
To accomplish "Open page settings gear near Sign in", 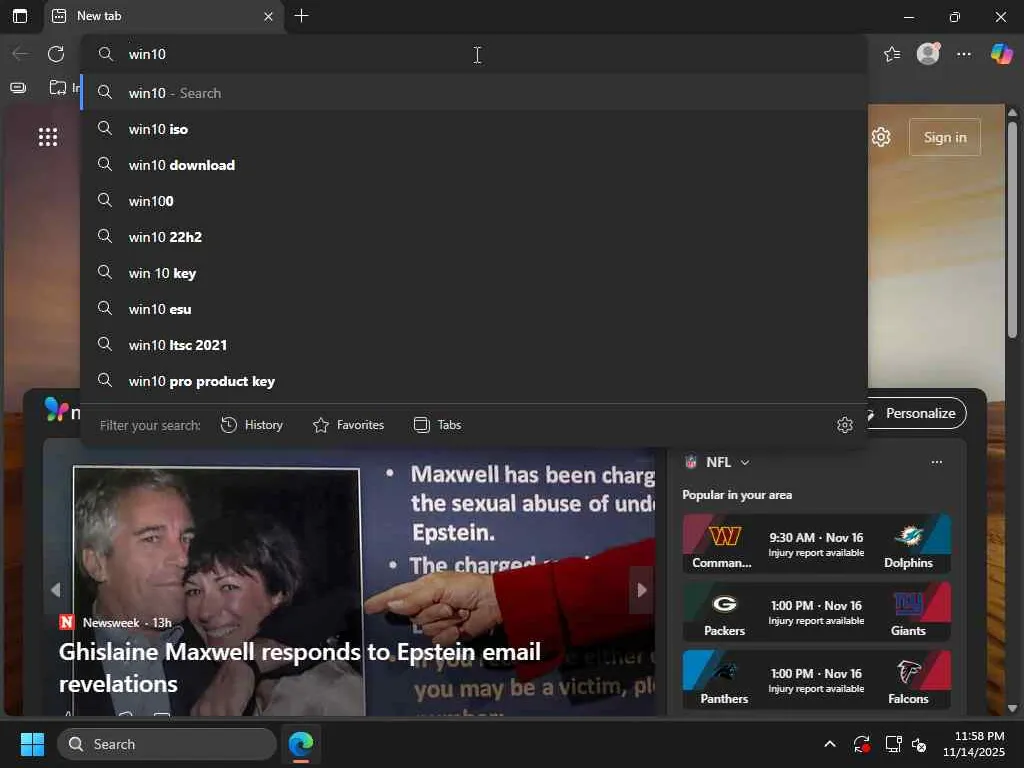I will pyautogui.click(x=881, y=137).
